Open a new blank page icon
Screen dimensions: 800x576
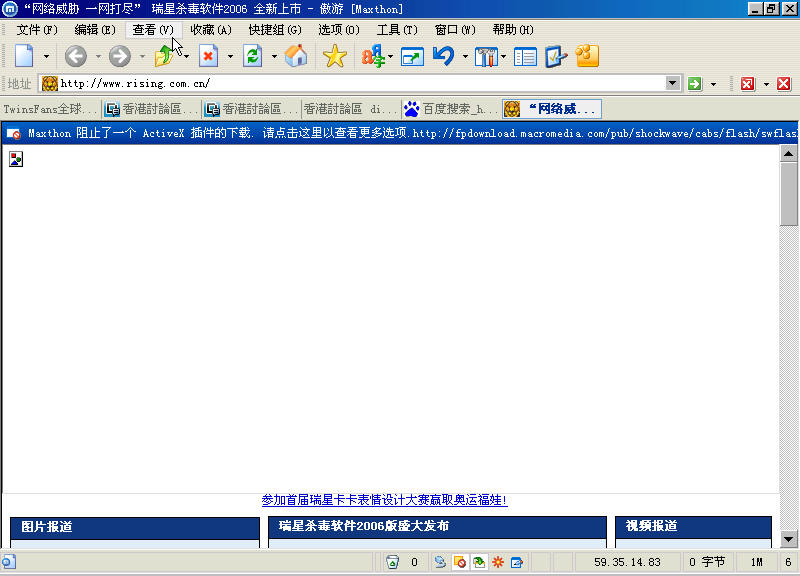coord(24,56)
